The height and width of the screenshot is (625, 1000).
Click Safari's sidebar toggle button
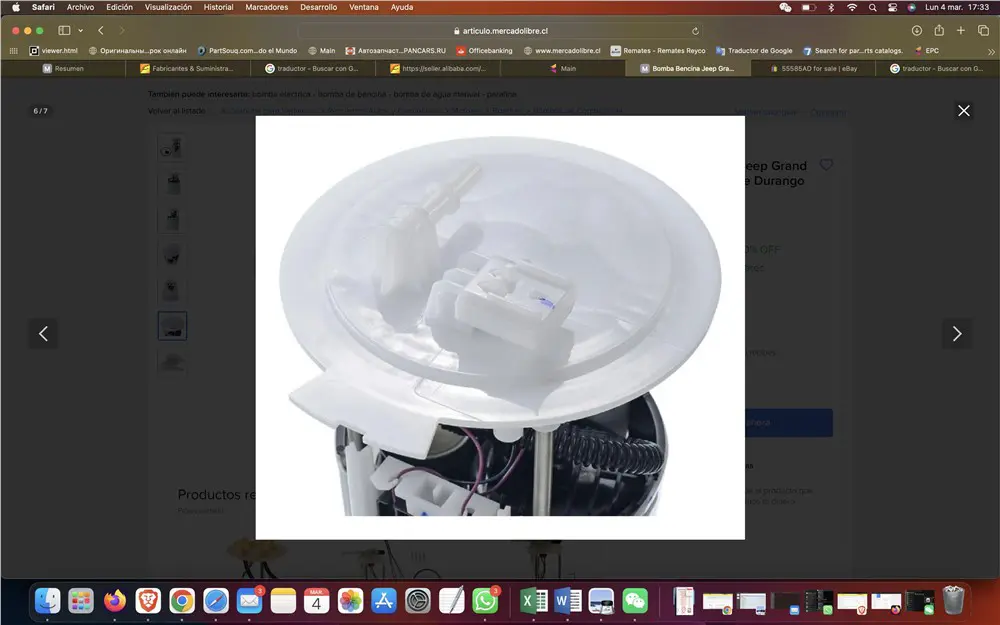pyautogui.click(x=65, y=31)
